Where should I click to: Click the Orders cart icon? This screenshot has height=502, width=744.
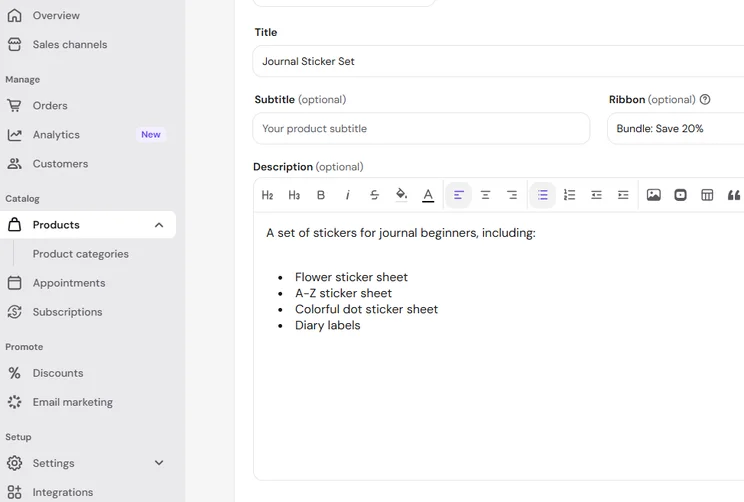[15, 105]
